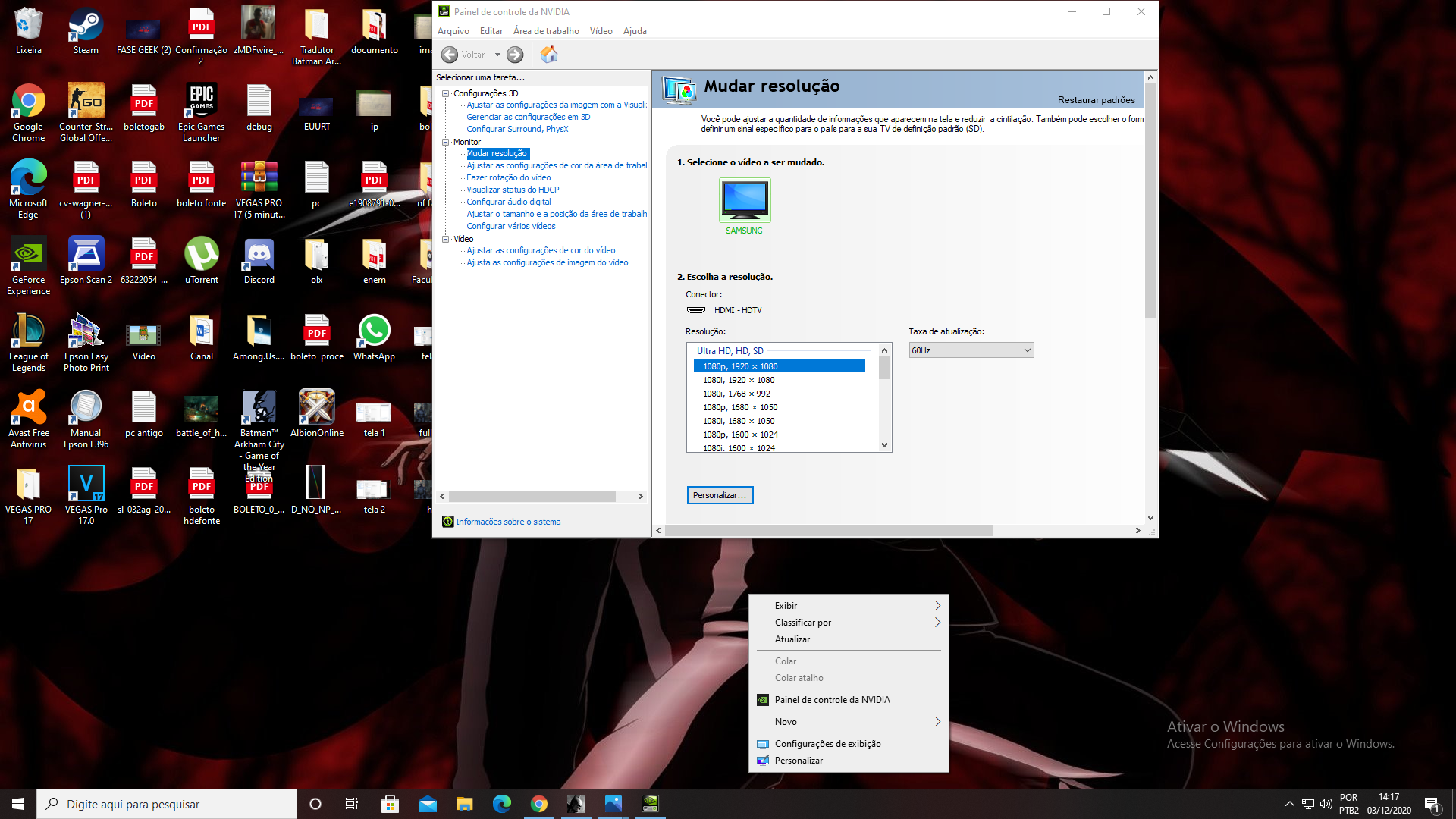The height and width of the screenshot is (819, 1456).
Task: Select Counter-Strike Global Offensive desktop icon
Action: tap(86, 113)
